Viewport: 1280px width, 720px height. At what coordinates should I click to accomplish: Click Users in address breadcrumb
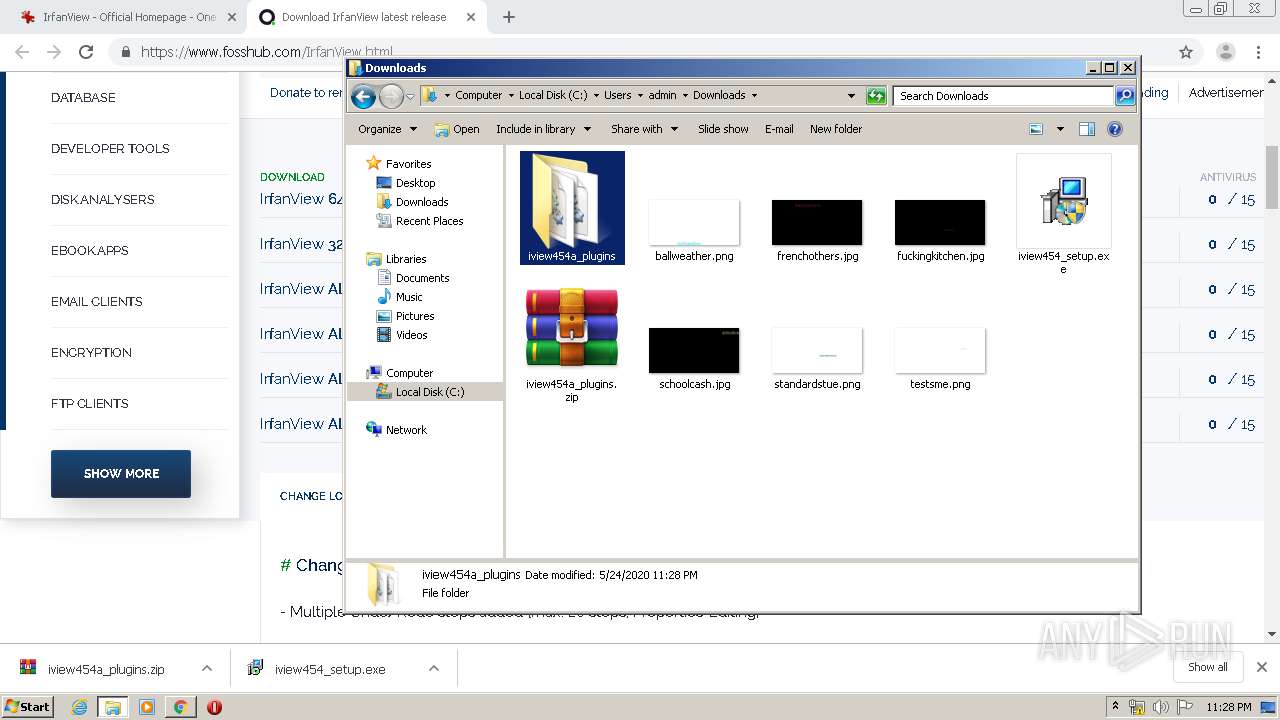(617, 96)
